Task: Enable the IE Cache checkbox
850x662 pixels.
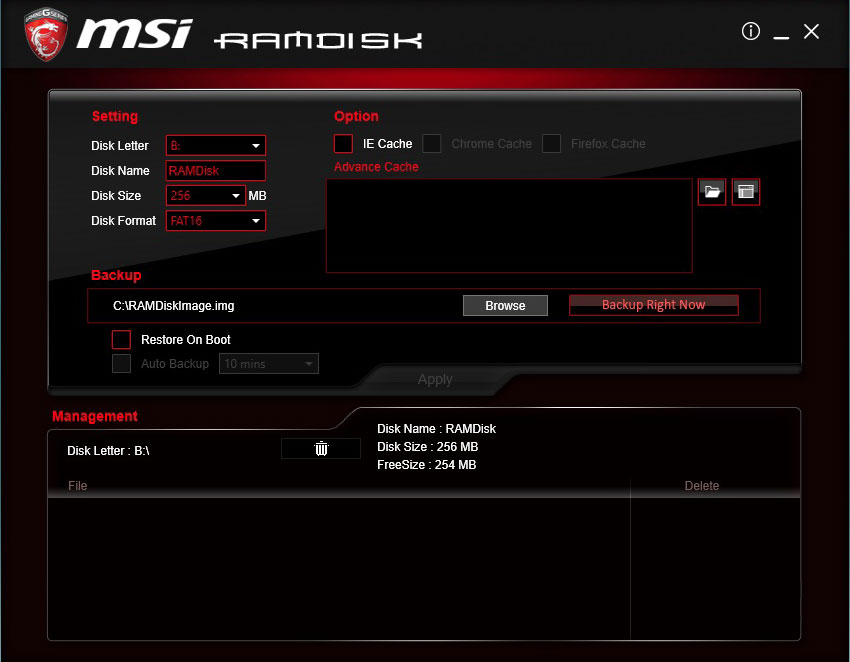Action: tap(343, 144)
